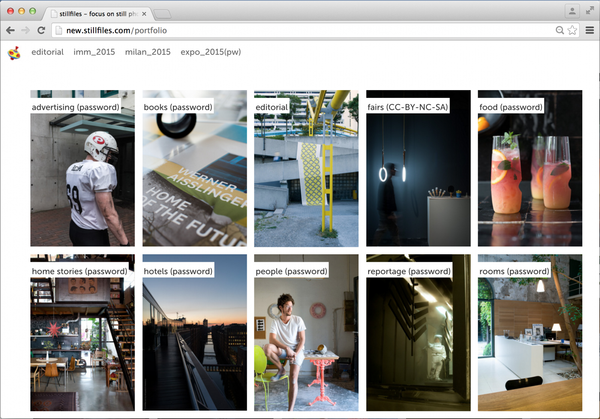Click the stillfiles colorful logo icon

(x=14, y=53)
